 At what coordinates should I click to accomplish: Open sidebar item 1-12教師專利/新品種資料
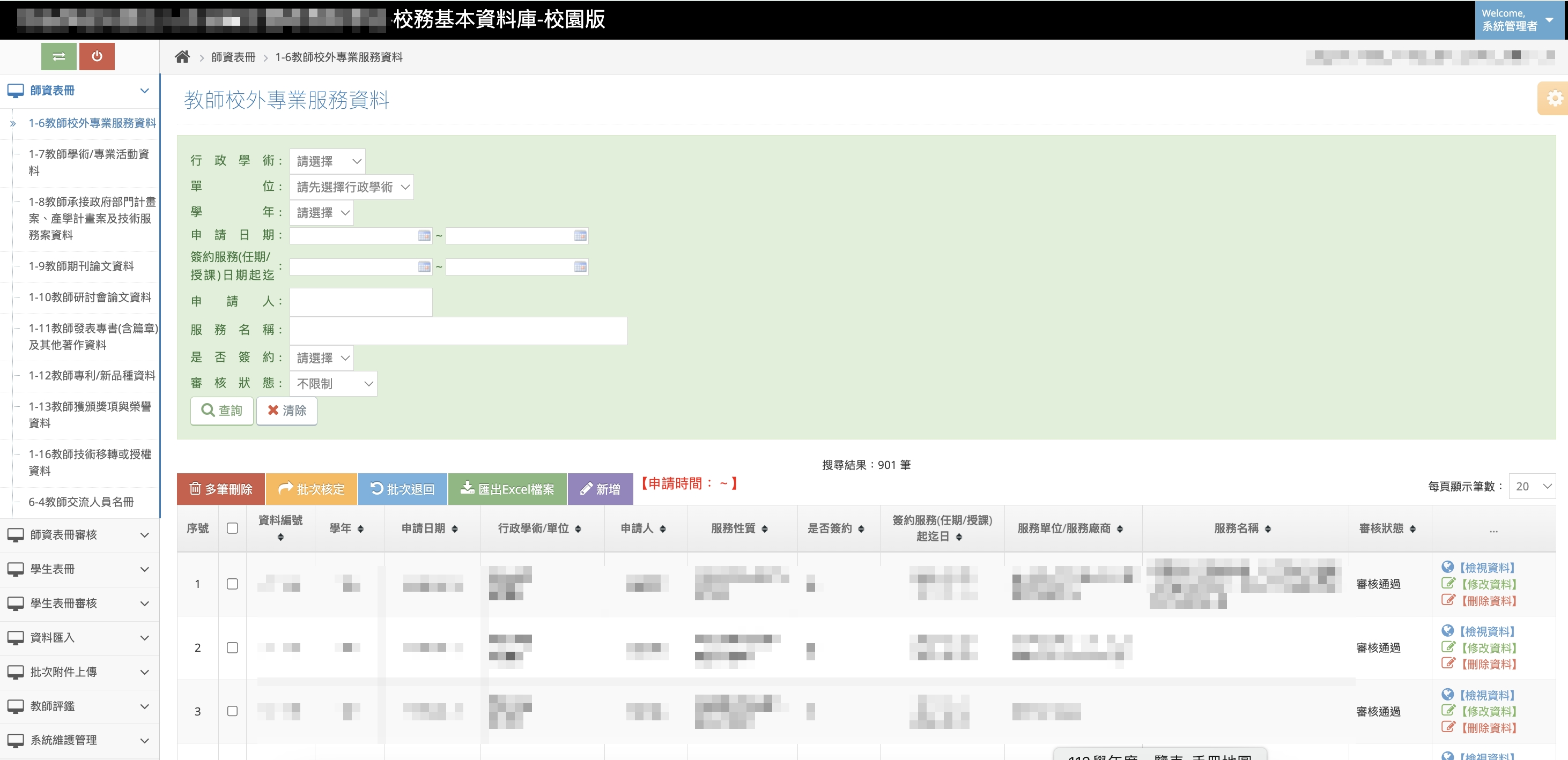pyautogui.click(x=91, y=376)
